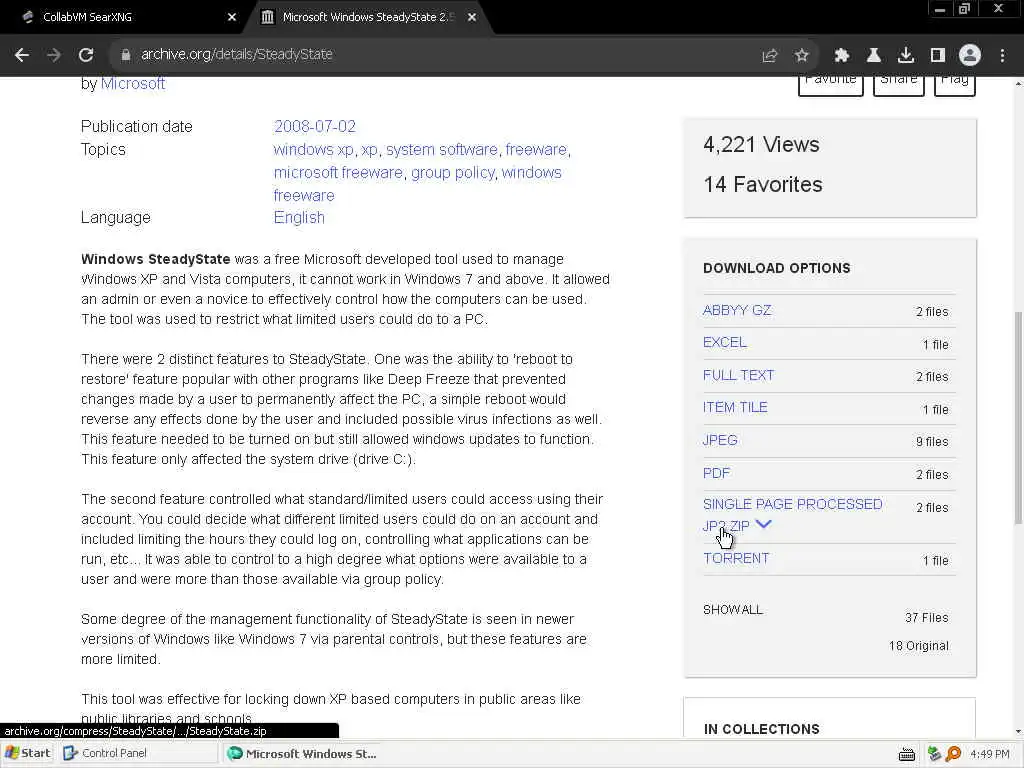Click the Chrome Labs flask icon
Image resolution: width=1024 pixels, height=768 pixels.
point(874,56)
